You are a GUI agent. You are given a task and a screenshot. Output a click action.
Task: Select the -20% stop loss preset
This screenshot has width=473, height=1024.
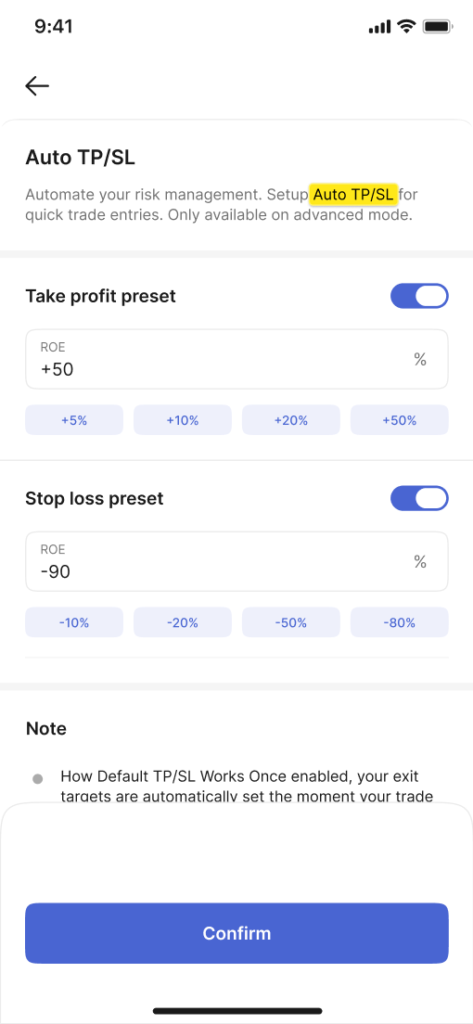coord(182,622)
